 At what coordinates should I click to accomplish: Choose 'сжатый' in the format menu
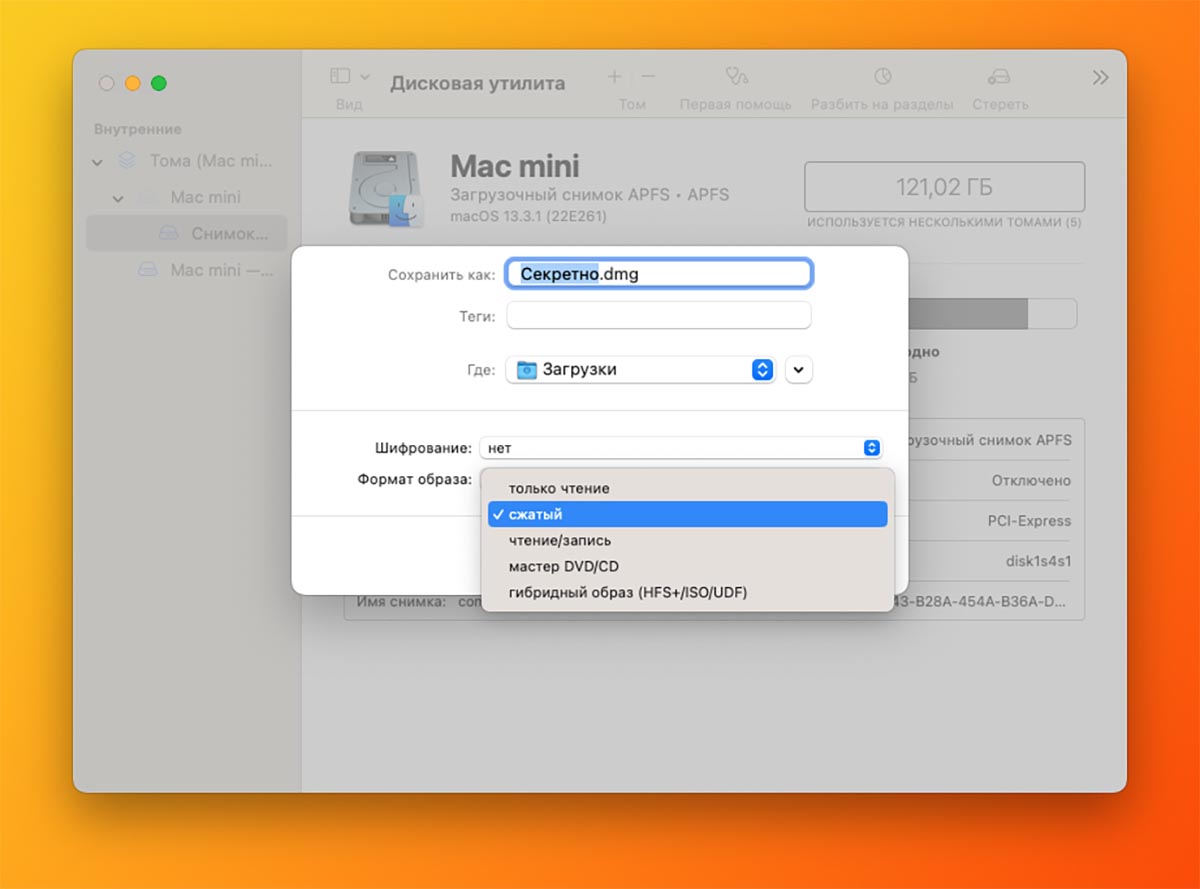687,514
